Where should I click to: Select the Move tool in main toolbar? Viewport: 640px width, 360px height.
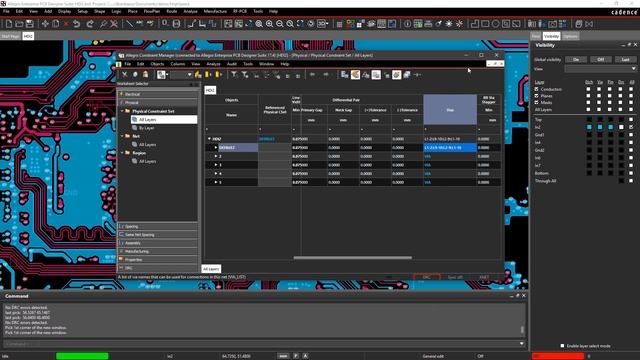(x=45, y=24)
